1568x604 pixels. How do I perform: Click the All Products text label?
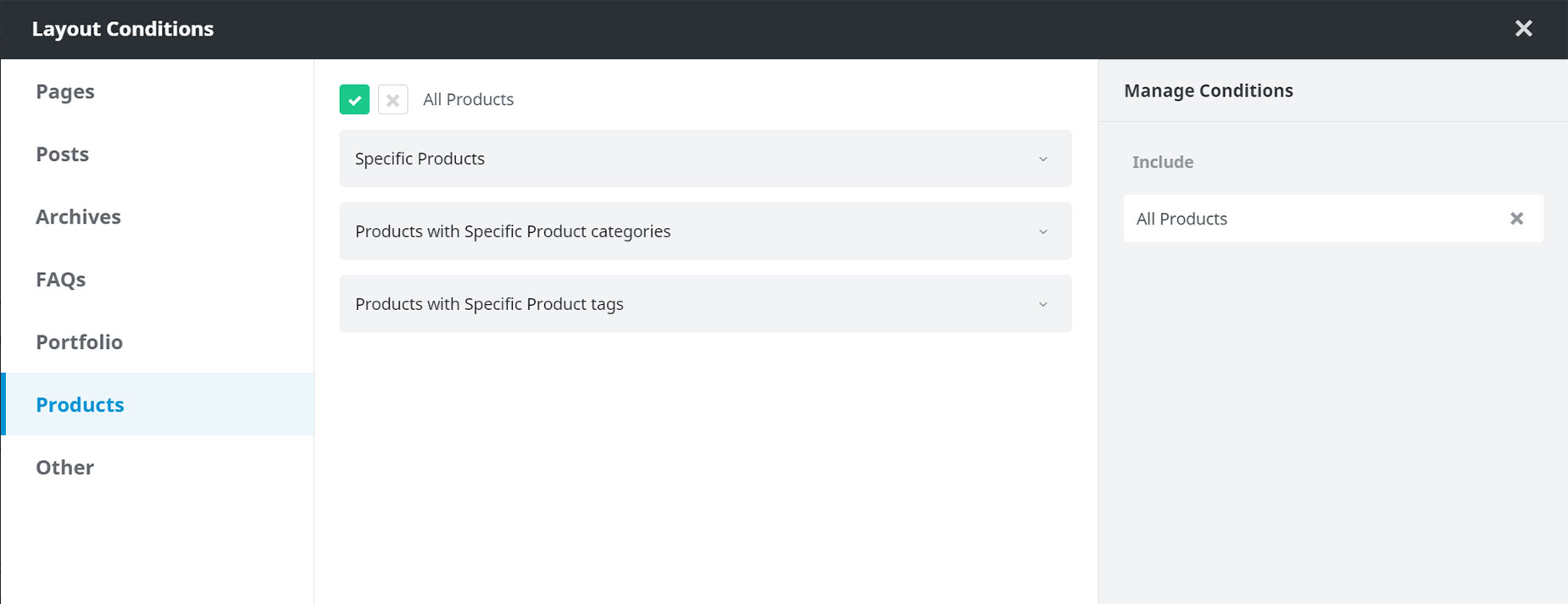click(468, 99)
